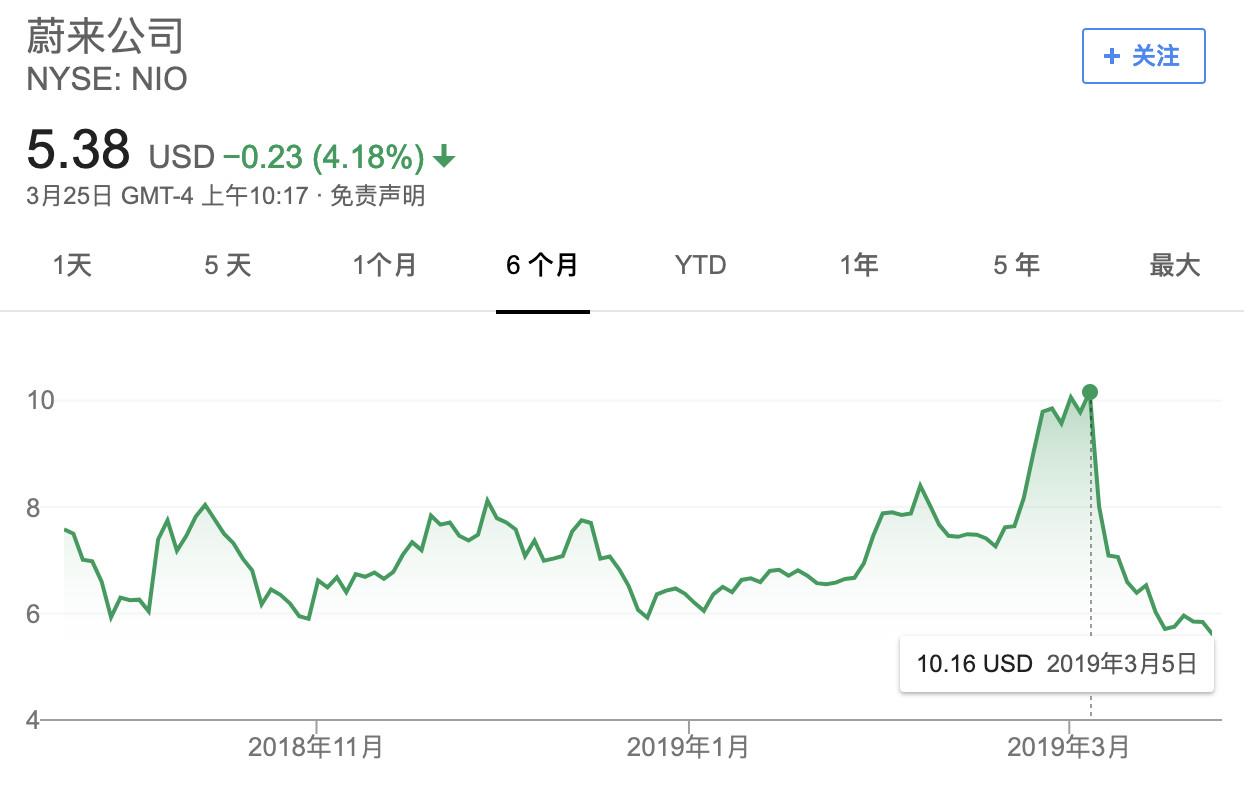This screenshot has height=786, width=1244.
Task: Click the 蔚来公司 company title
Action: tap(105, 36)
